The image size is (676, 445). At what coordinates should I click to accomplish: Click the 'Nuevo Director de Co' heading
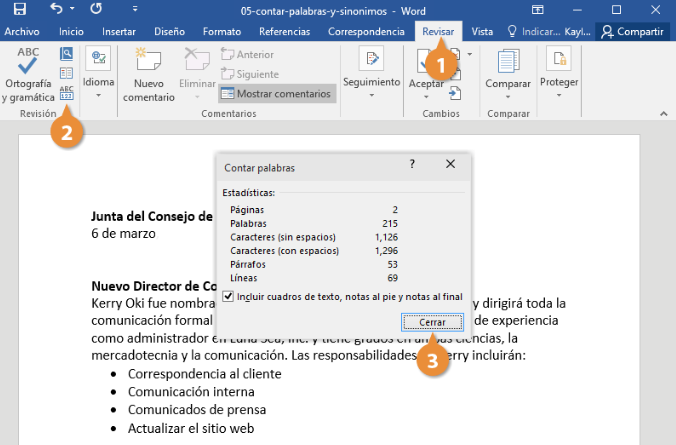(154, 286)
